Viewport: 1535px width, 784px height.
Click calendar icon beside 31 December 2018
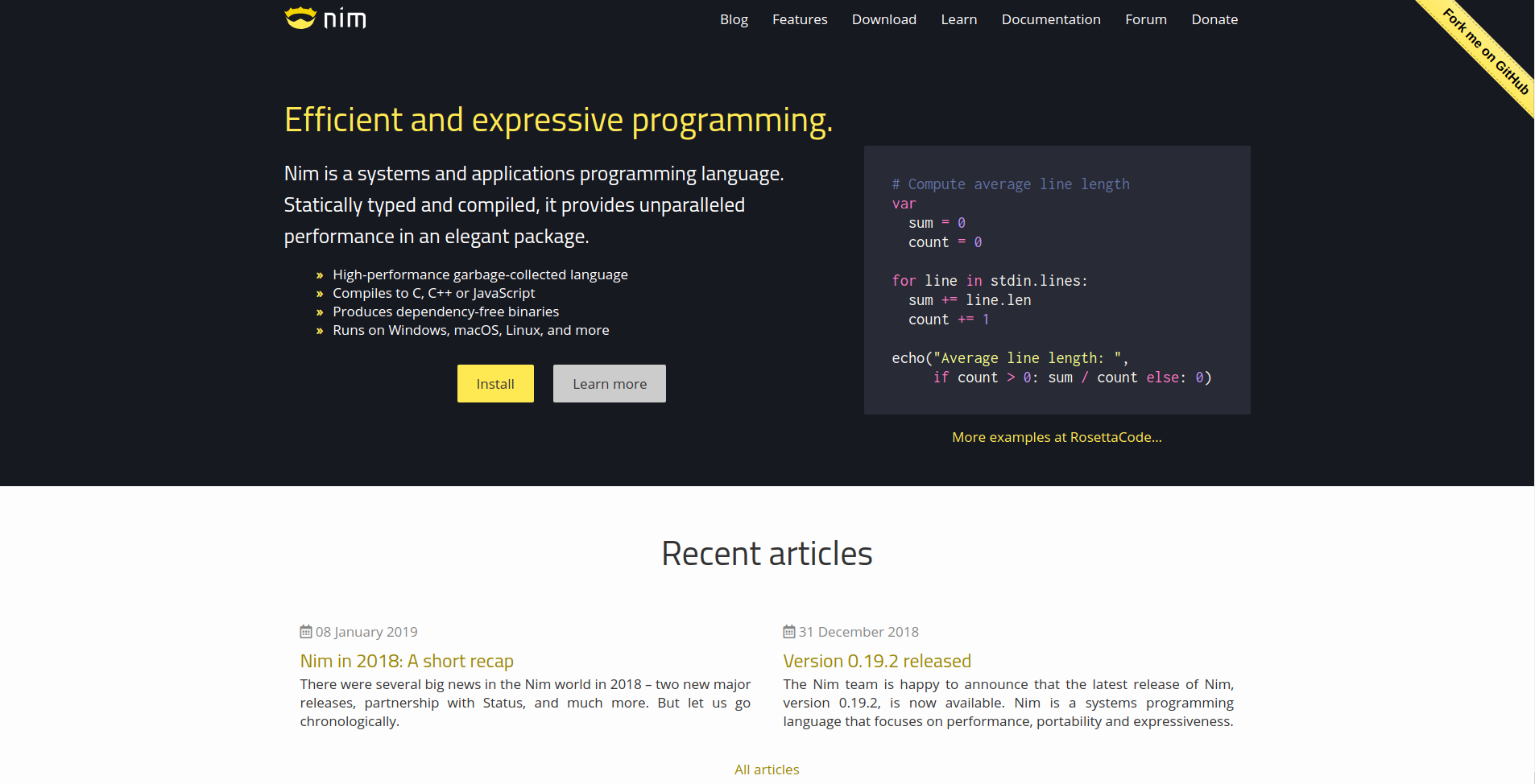click(789, 632)
